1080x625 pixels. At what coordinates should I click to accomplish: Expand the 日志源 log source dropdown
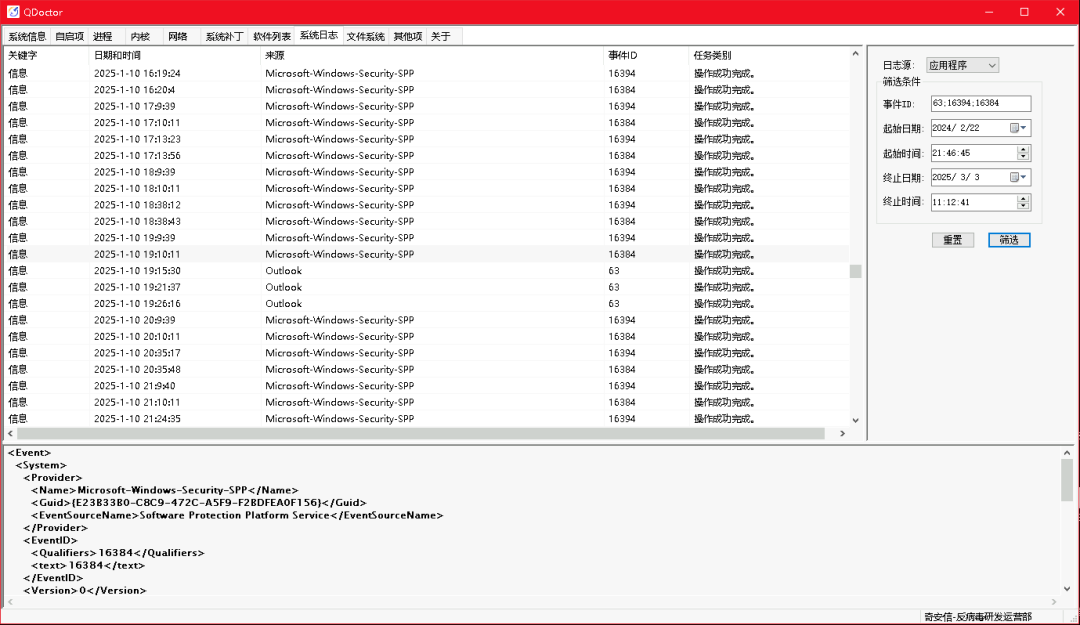(992, 65)
